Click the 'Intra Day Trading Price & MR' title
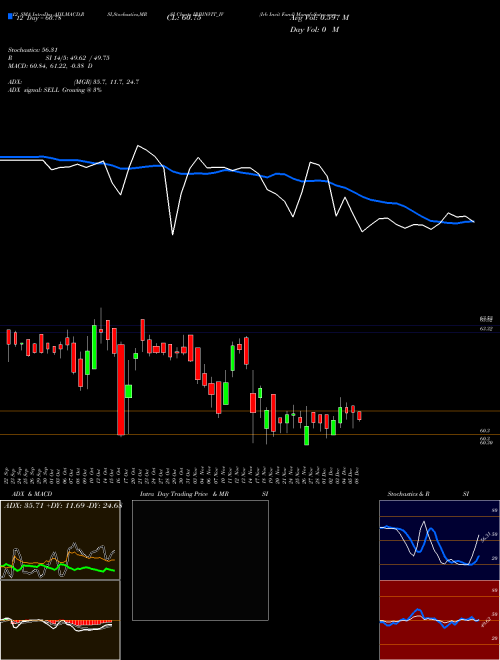The height and width of the screenshot is (660, 500). tap(184, 494)
